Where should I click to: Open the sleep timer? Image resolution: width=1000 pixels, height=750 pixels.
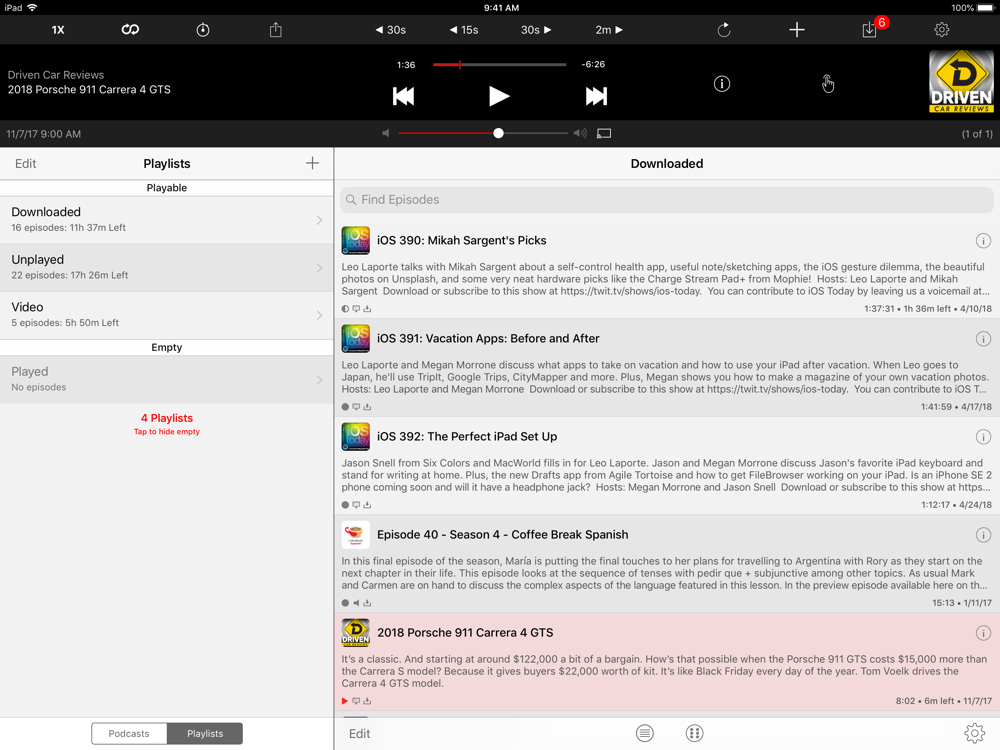tap(203, 30)
